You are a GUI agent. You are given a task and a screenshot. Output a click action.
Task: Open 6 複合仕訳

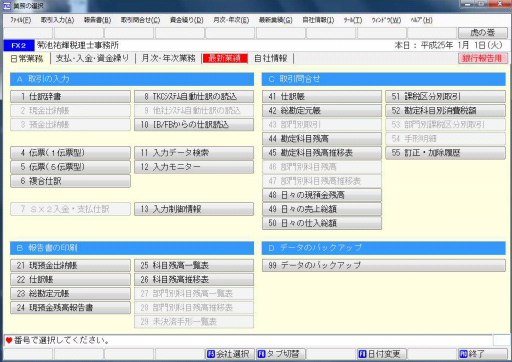point(70,181)
